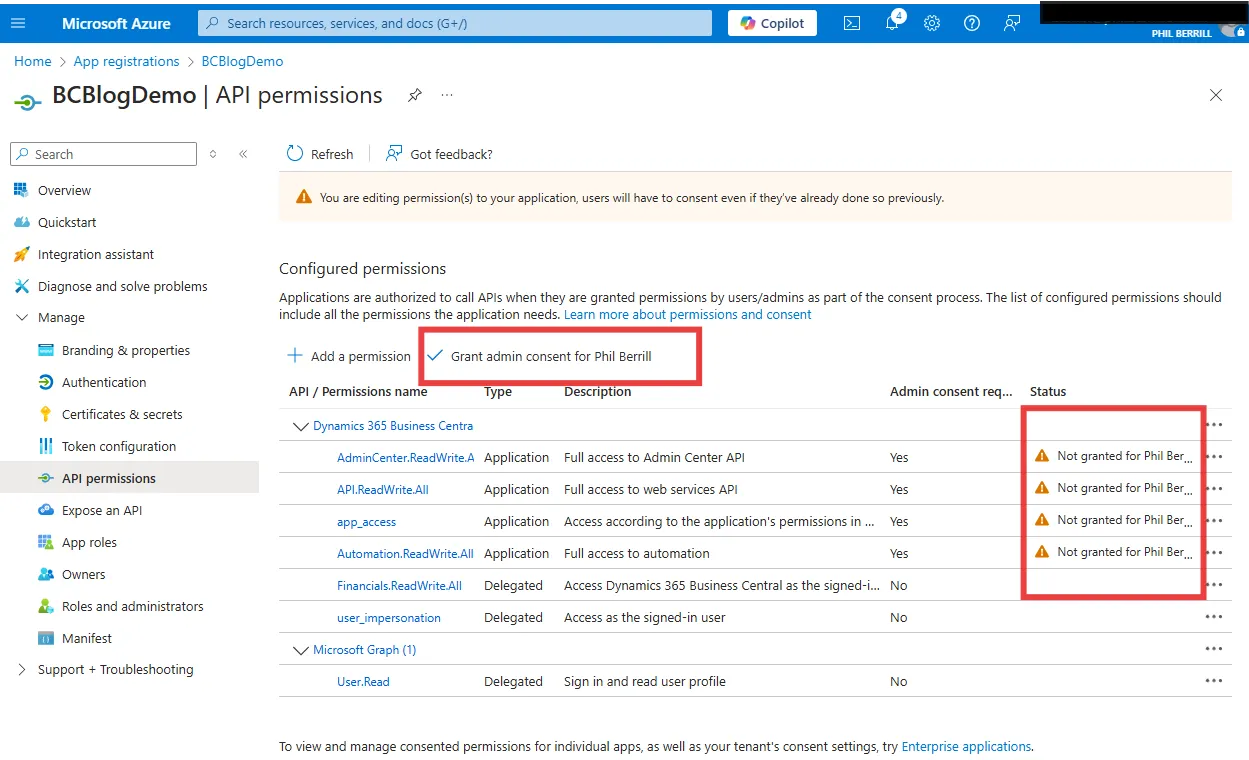Open the ellipsis next to page title

[x=447, y=95]
